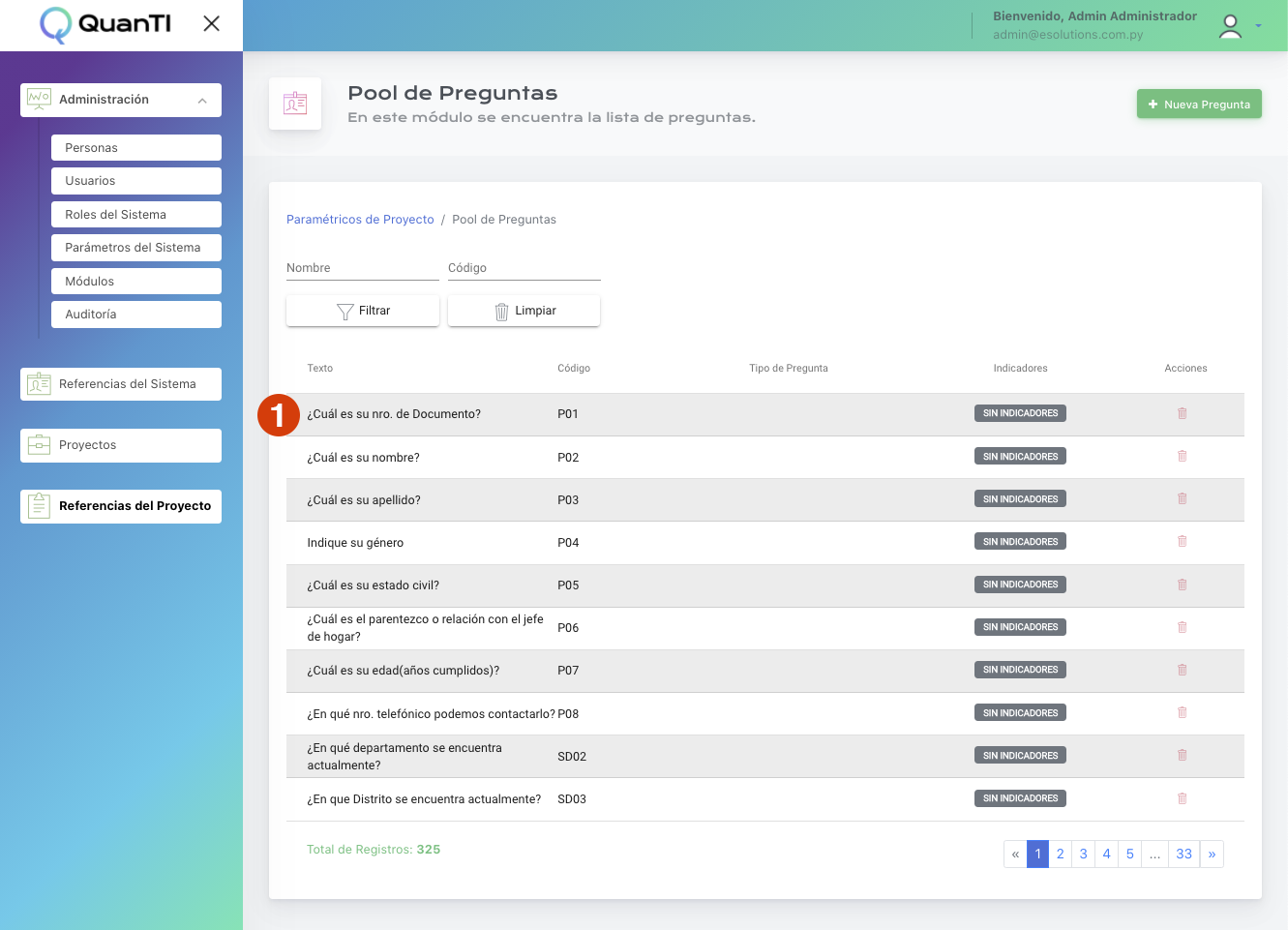
Task: Delete question P04 with trash icon
Action: pyautogui.click(x=1182, y=541)
